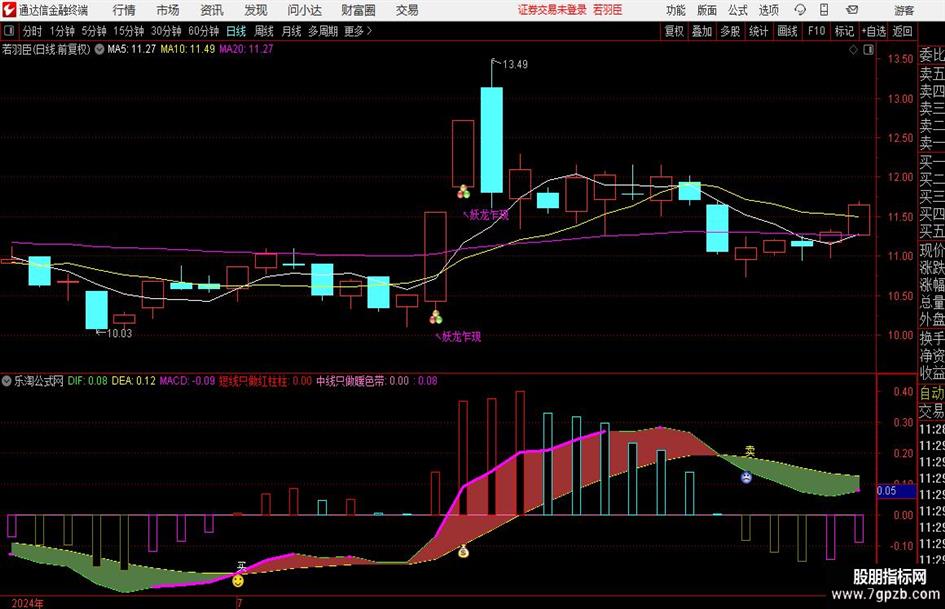This screenshot has width=945, height=609.
Task: Switch to 月线 monthly period tab
Action: coord(291,31)
